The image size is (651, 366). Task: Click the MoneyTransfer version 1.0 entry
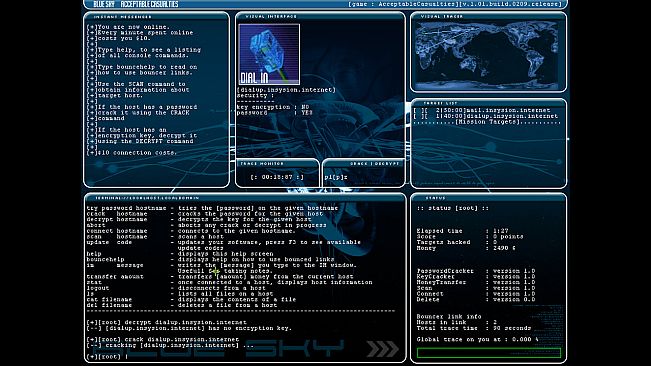click(476, 283)
